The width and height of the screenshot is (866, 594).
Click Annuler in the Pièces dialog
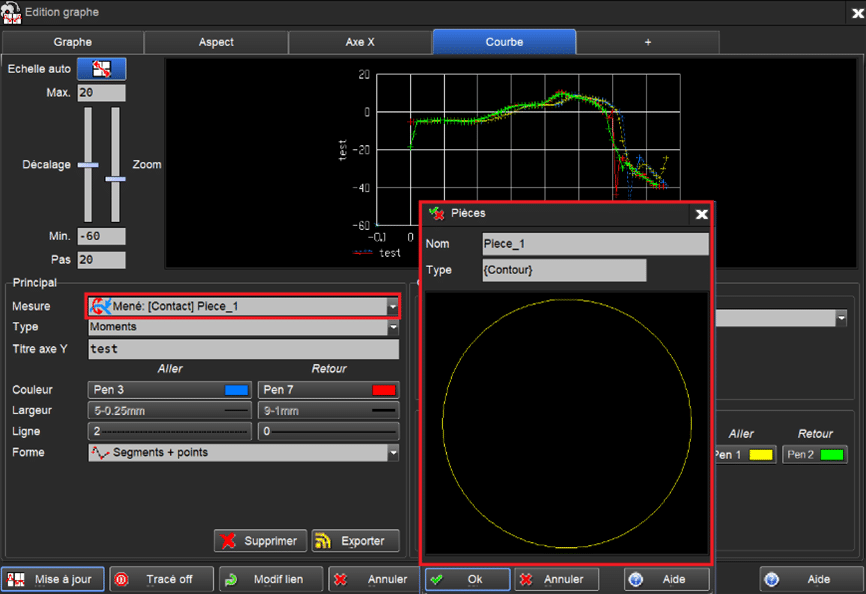pos(555,579)
